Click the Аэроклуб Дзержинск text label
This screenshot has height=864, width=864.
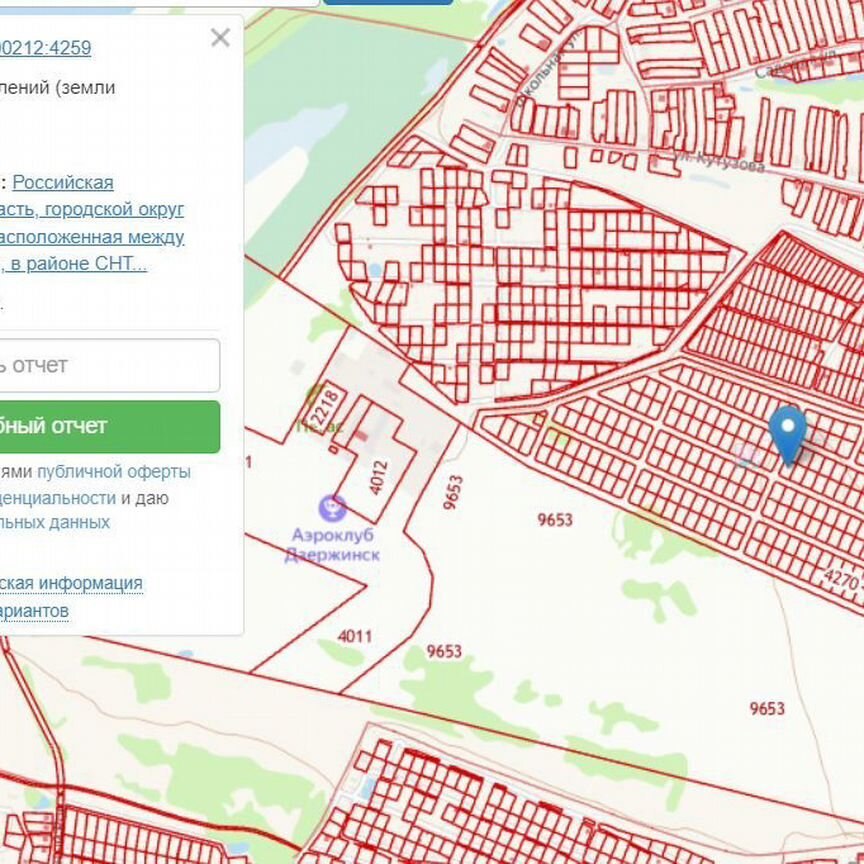tap(332, 545)
